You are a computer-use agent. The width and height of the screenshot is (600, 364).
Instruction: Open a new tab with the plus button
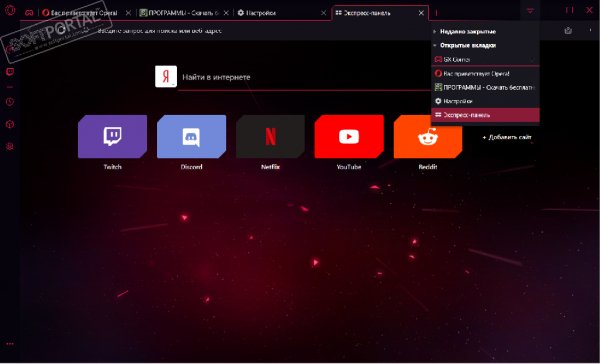click(436, 13)
